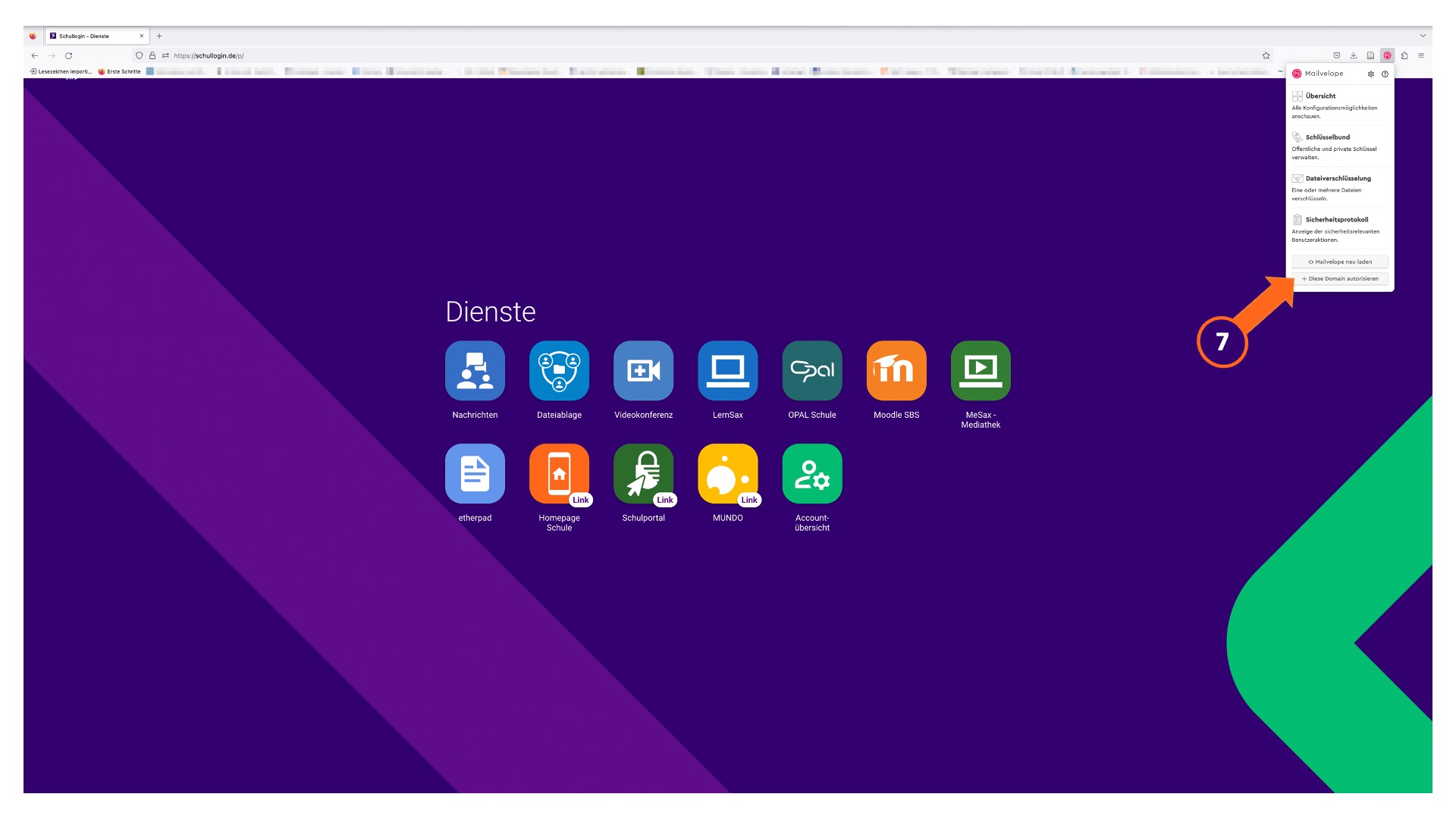Bookmark this page with the star icon
1456x819 pixels.
pyautogui.click(x=1266, y=55)
